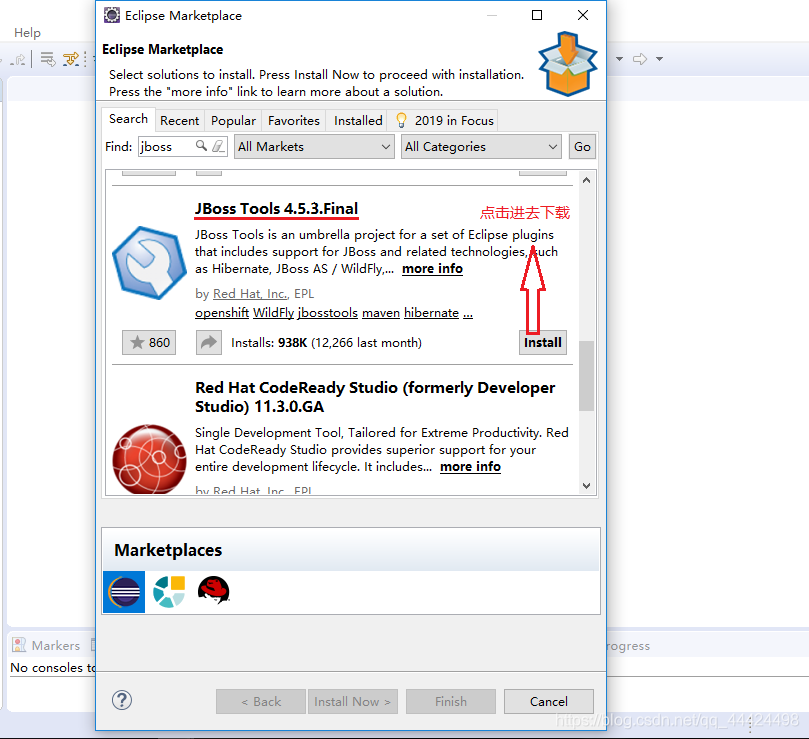The height and width of the screenshot is (739, 809).
Task: Click the lightbulb icon on 2019 in Focus tab
Action: 401,120
